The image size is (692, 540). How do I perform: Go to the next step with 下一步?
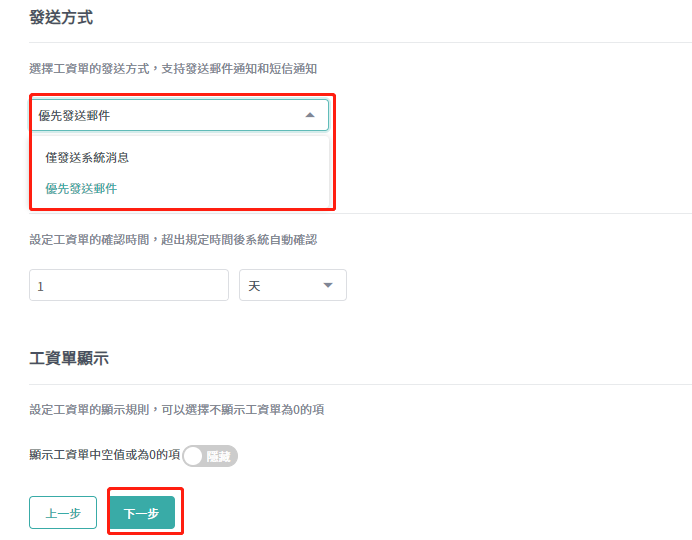click(142, 512)
